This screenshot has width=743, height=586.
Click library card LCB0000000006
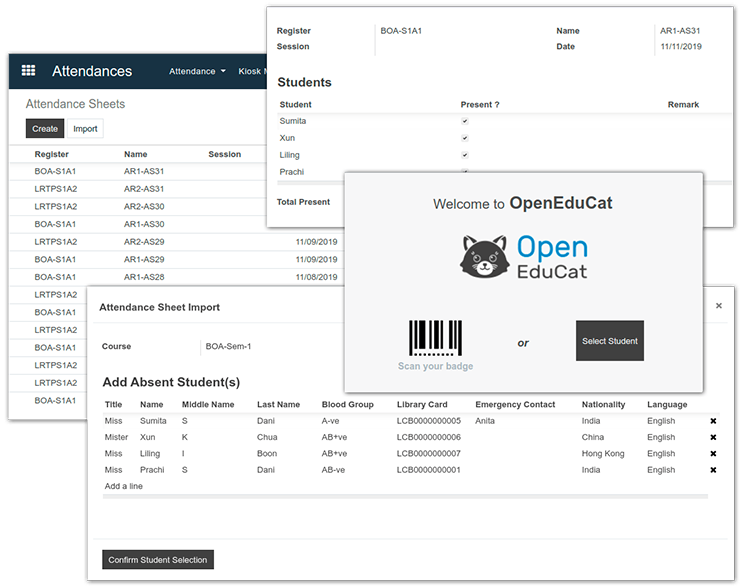click(x=429, y=437)
